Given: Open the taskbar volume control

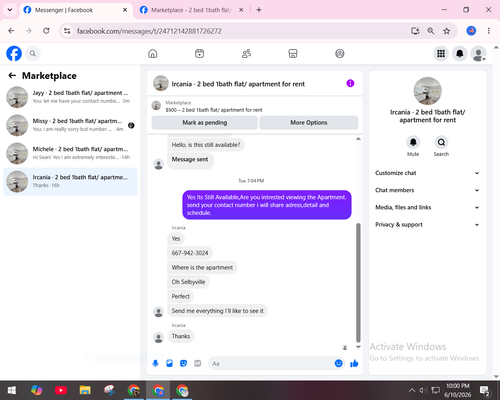Looking at the screenshot, I should [x=423, y=390].
